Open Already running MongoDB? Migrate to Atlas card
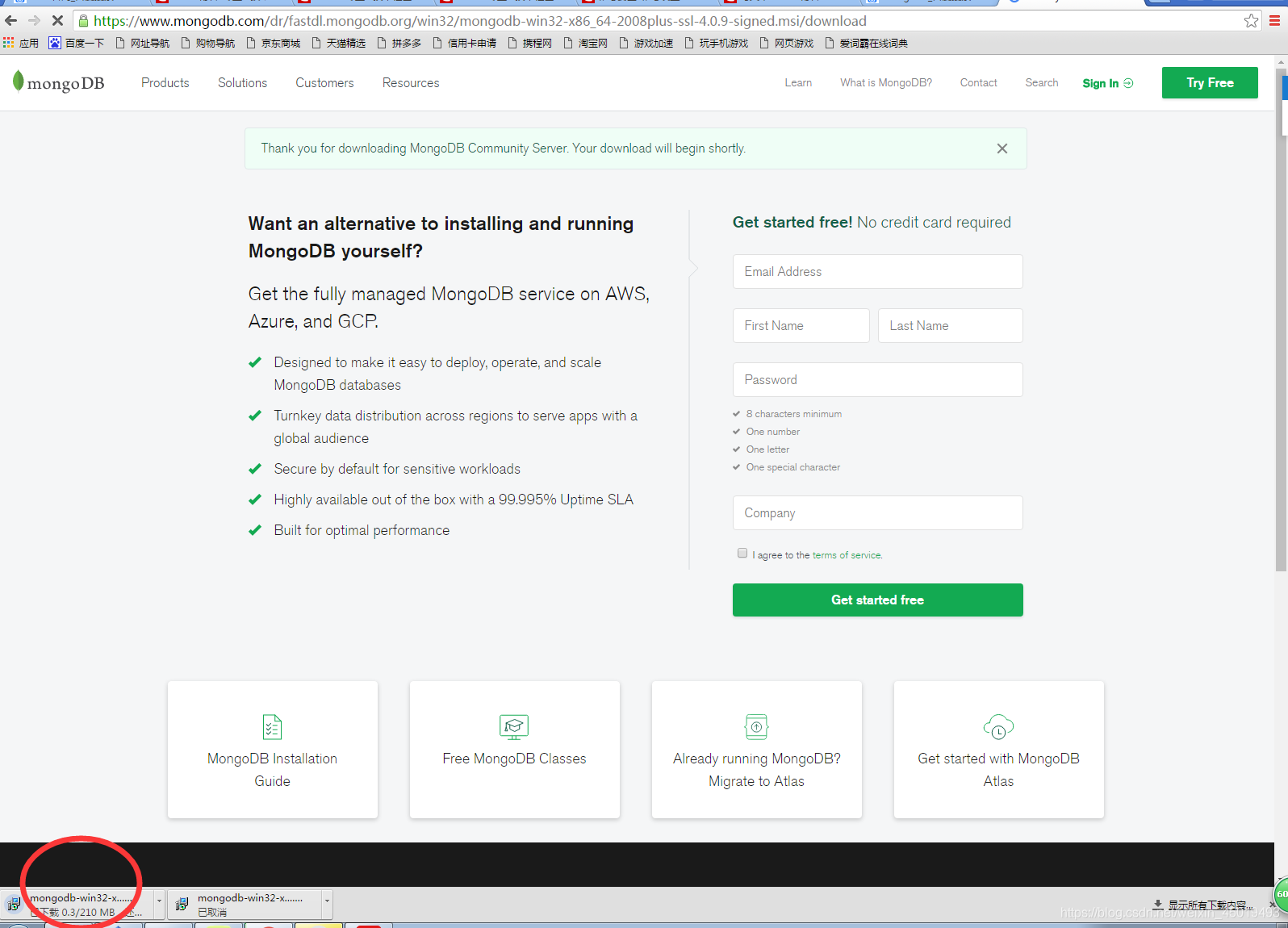 click(x=756, y=750)
